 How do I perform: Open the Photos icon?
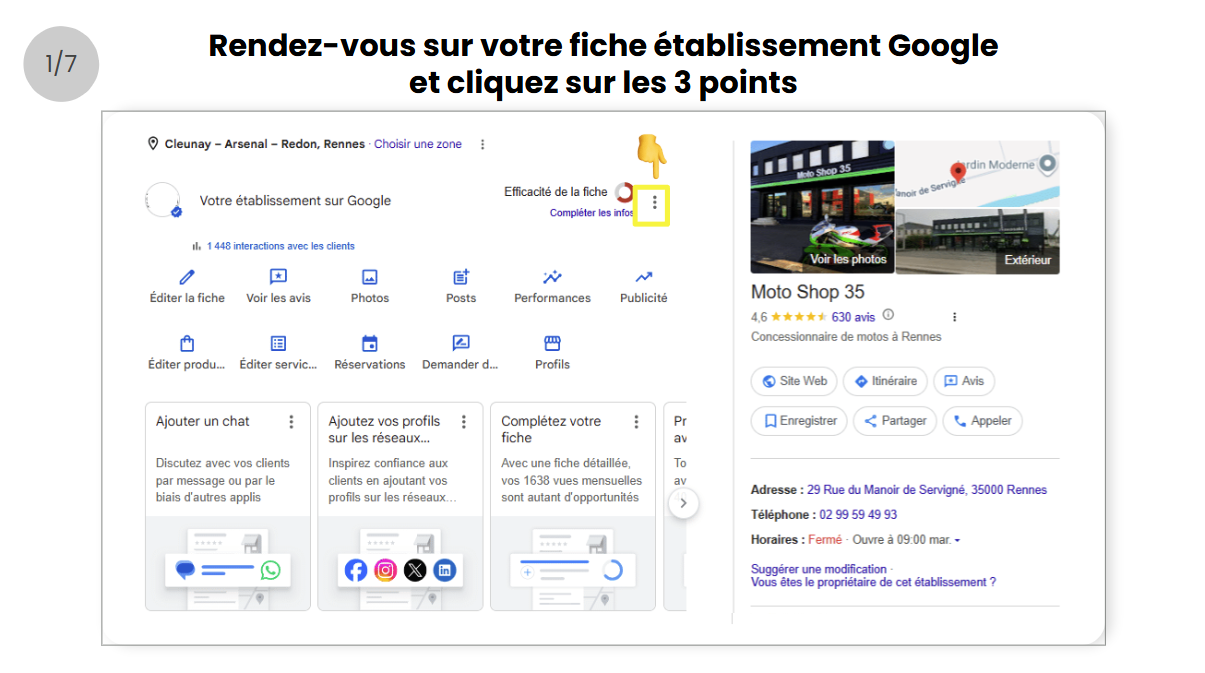[x=370, y=277]
